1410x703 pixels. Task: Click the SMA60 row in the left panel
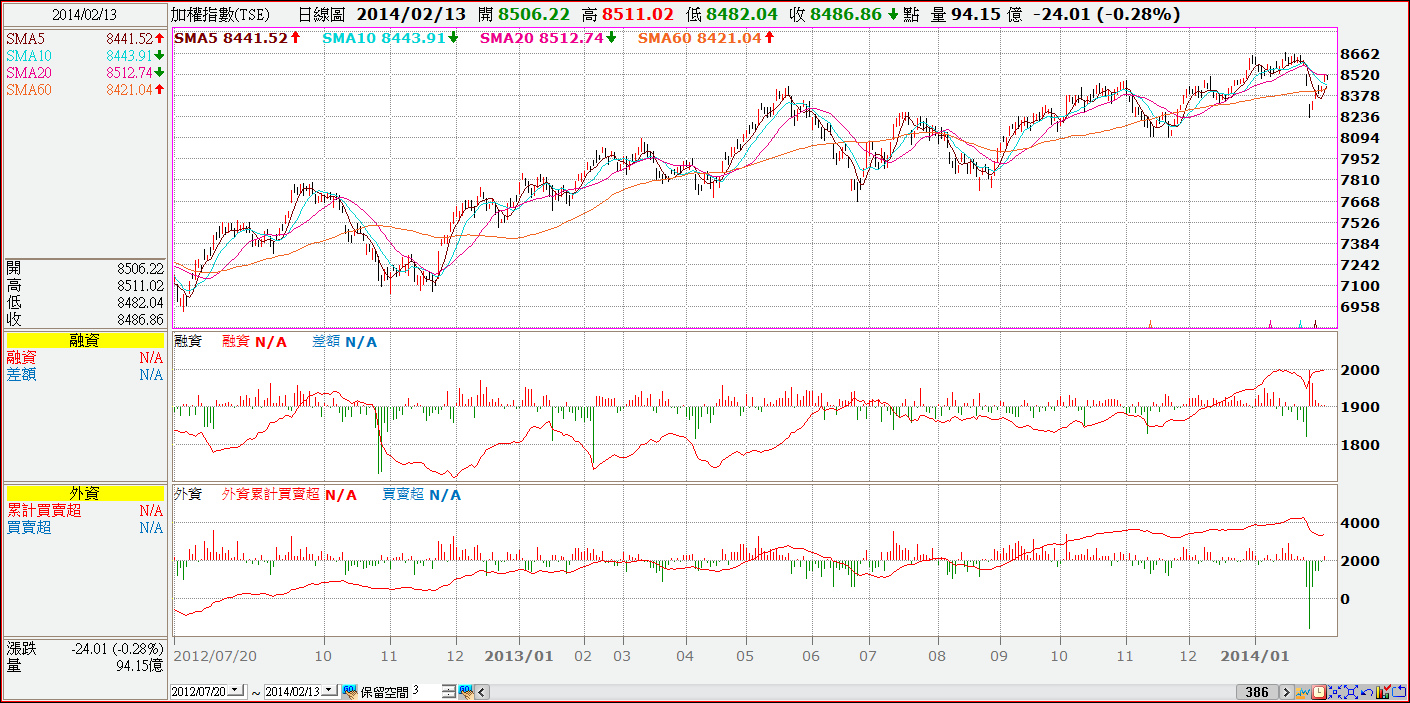pos(84,90)
